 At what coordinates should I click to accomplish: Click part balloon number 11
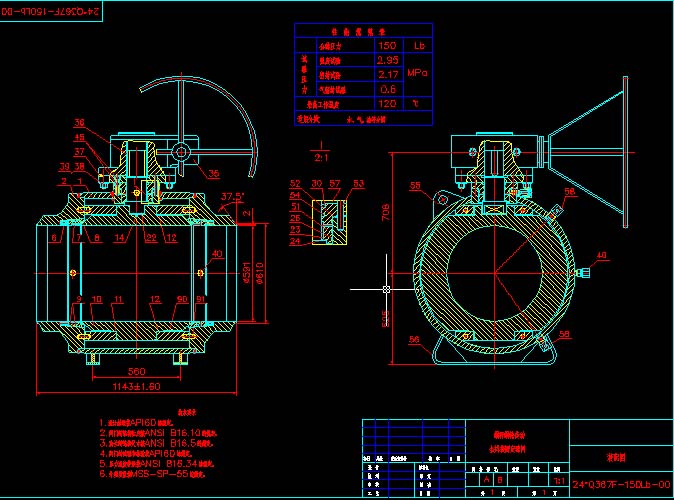click(118, 299)
